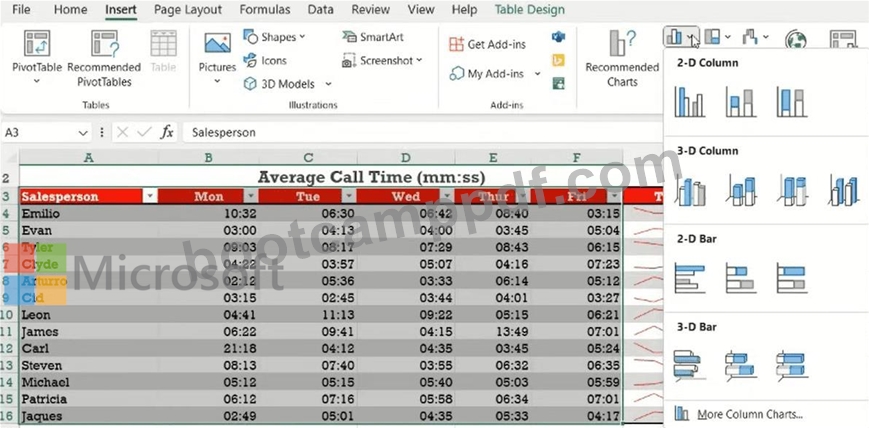Viewport: 869px width, 428px height.
Task: Open the Mon column filter dropdown
Action: [x=251, y=196]
